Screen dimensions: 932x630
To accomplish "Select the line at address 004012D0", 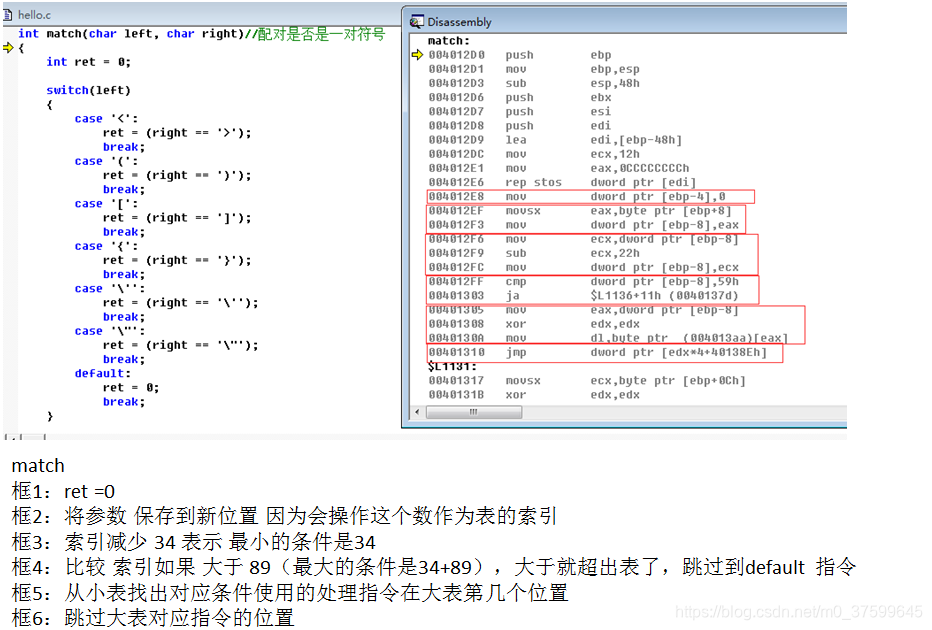I will [x=520, y=55].
